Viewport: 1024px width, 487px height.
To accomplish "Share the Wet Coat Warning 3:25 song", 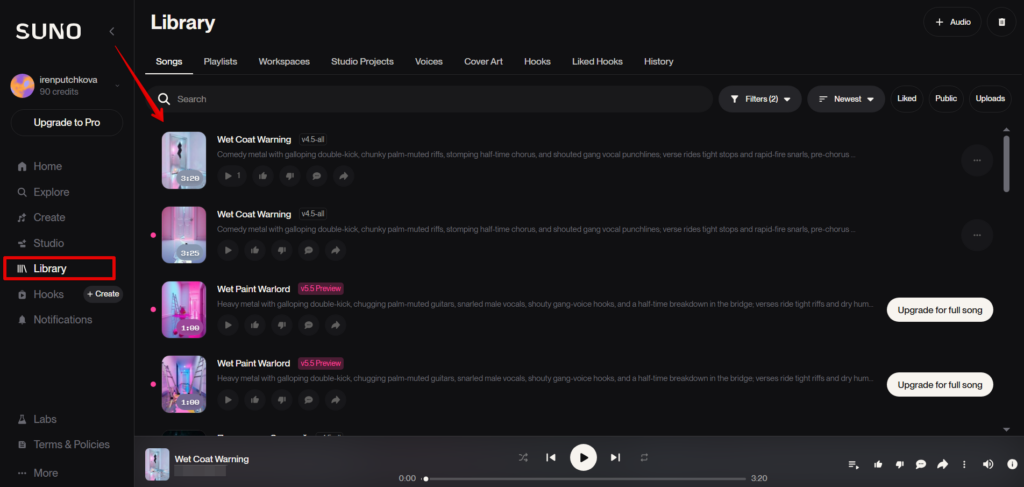I will pyautogui.click(x=335, y=250).
